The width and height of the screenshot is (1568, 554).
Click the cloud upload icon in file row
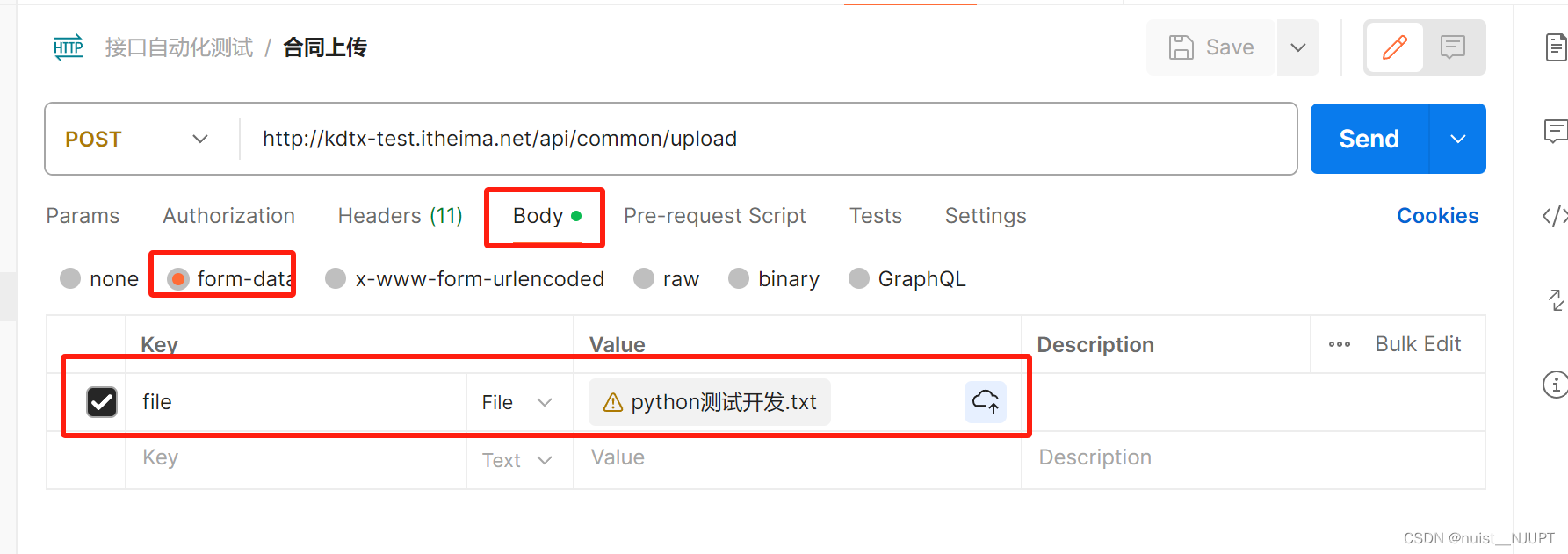click(986, 402)
